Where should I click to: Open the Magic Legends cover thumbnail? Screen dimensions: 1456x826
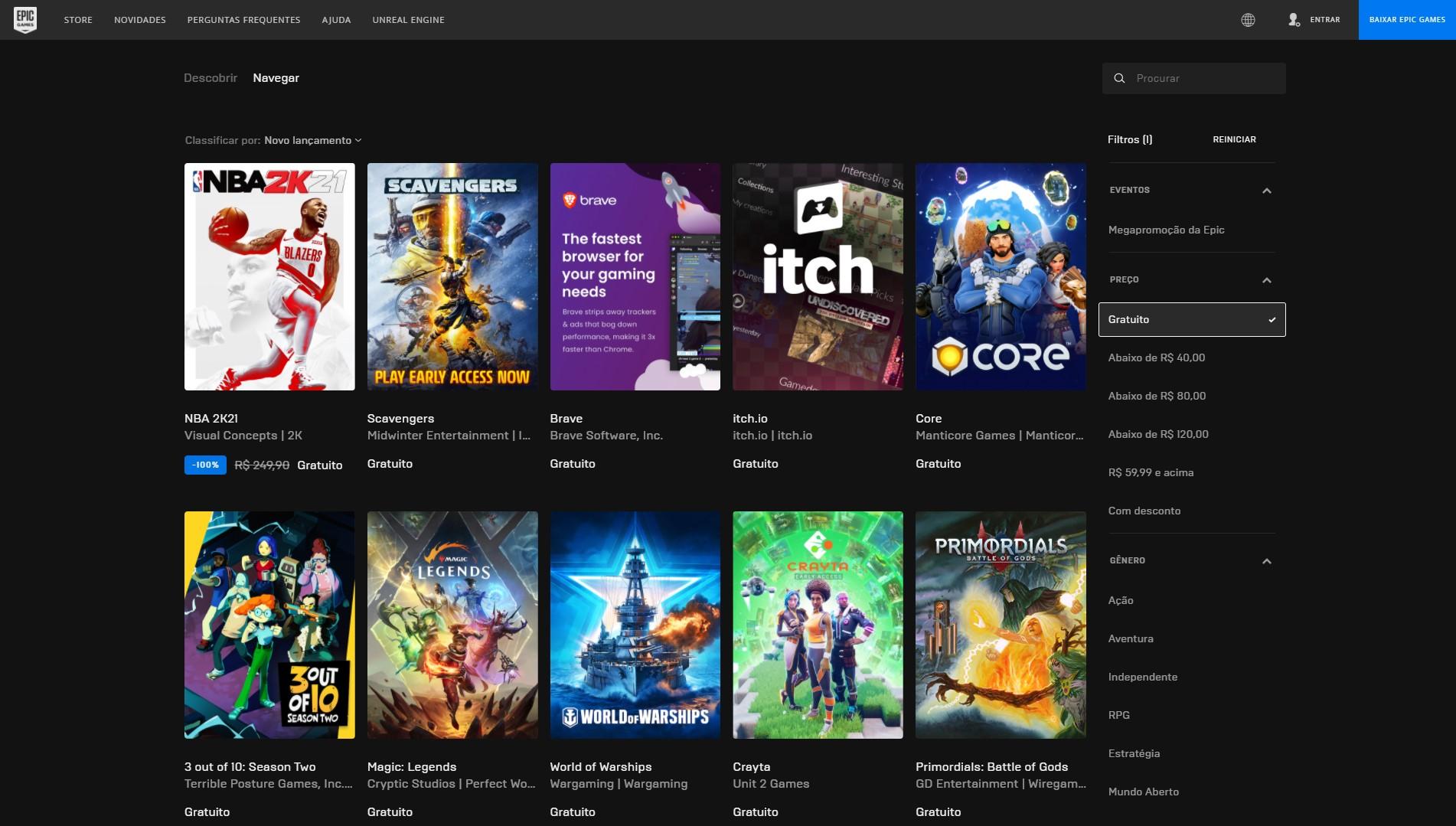452,625
